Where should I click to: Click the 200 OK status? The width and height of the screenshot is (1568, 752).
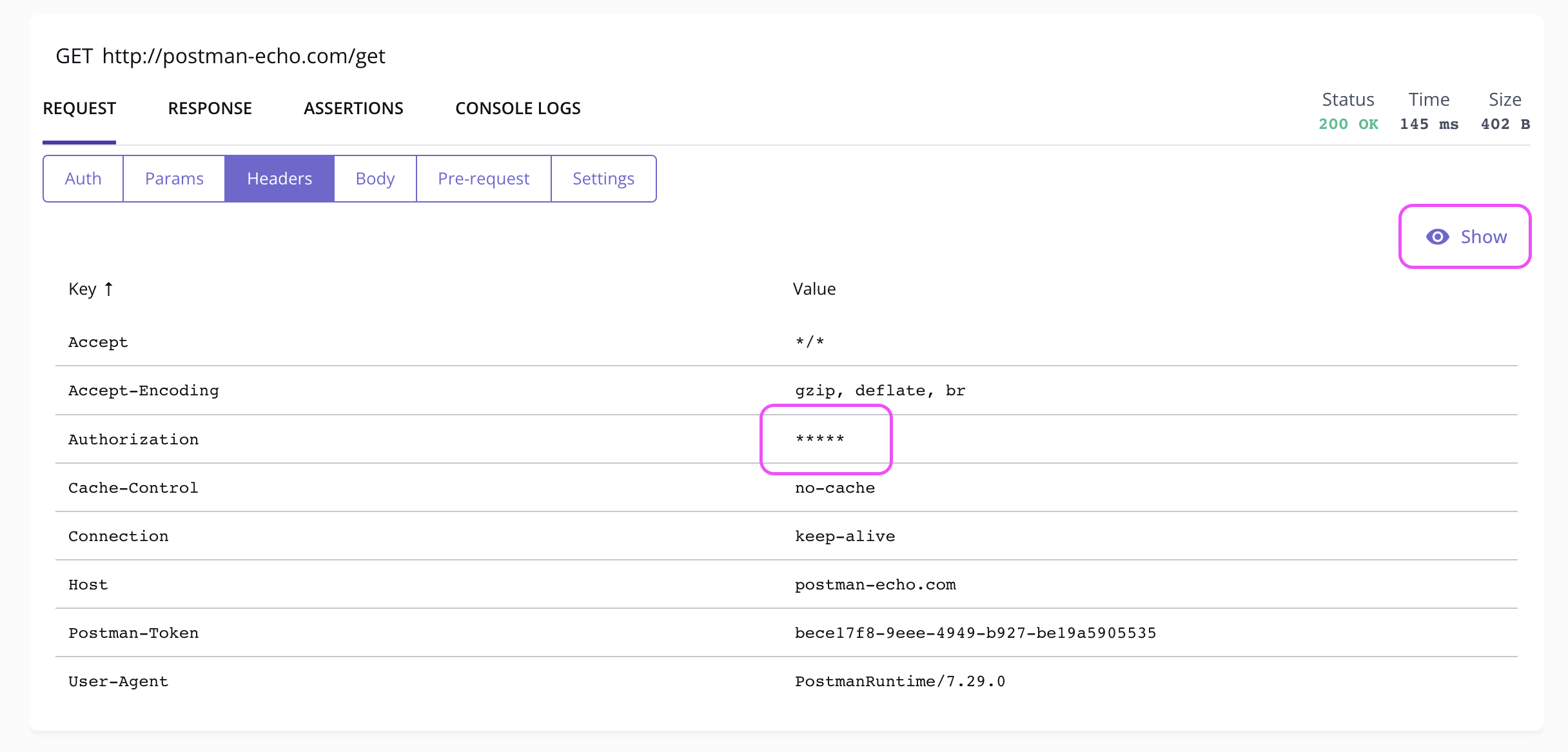1348,124
